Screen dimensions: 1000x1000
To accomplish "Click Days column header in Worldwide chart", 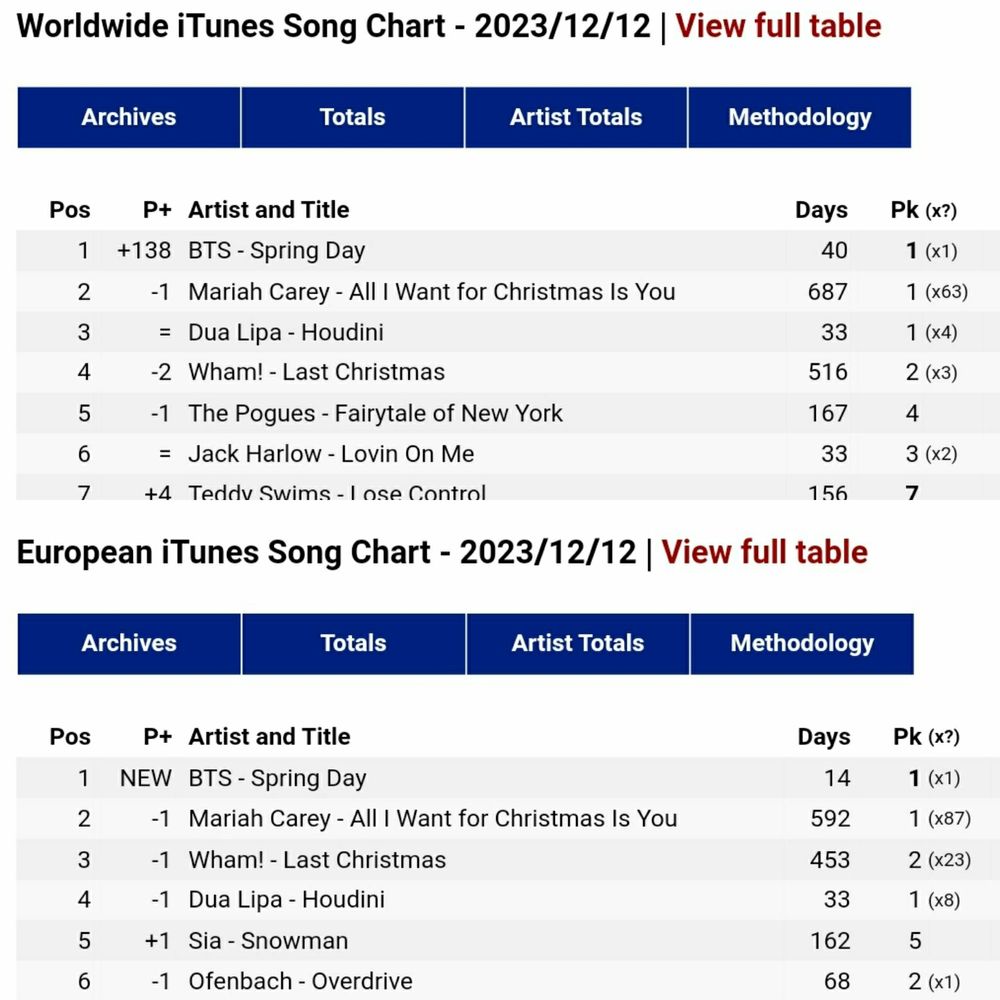I will click(821, 210).
